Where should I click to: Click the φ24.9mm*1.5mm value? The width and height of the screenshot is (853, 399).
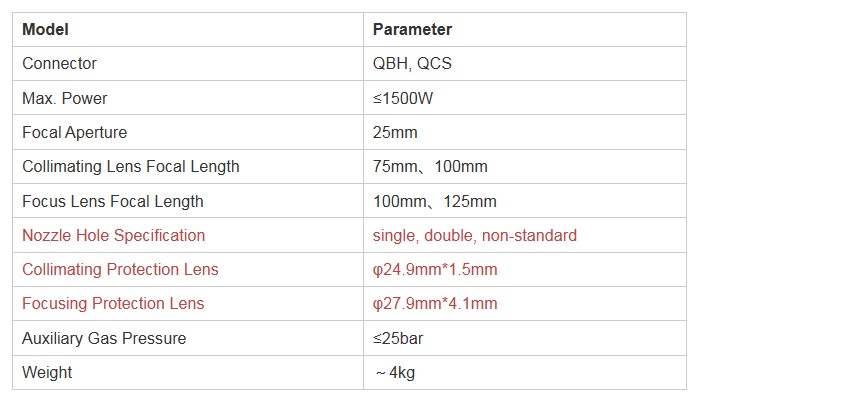tap(435, 269)
